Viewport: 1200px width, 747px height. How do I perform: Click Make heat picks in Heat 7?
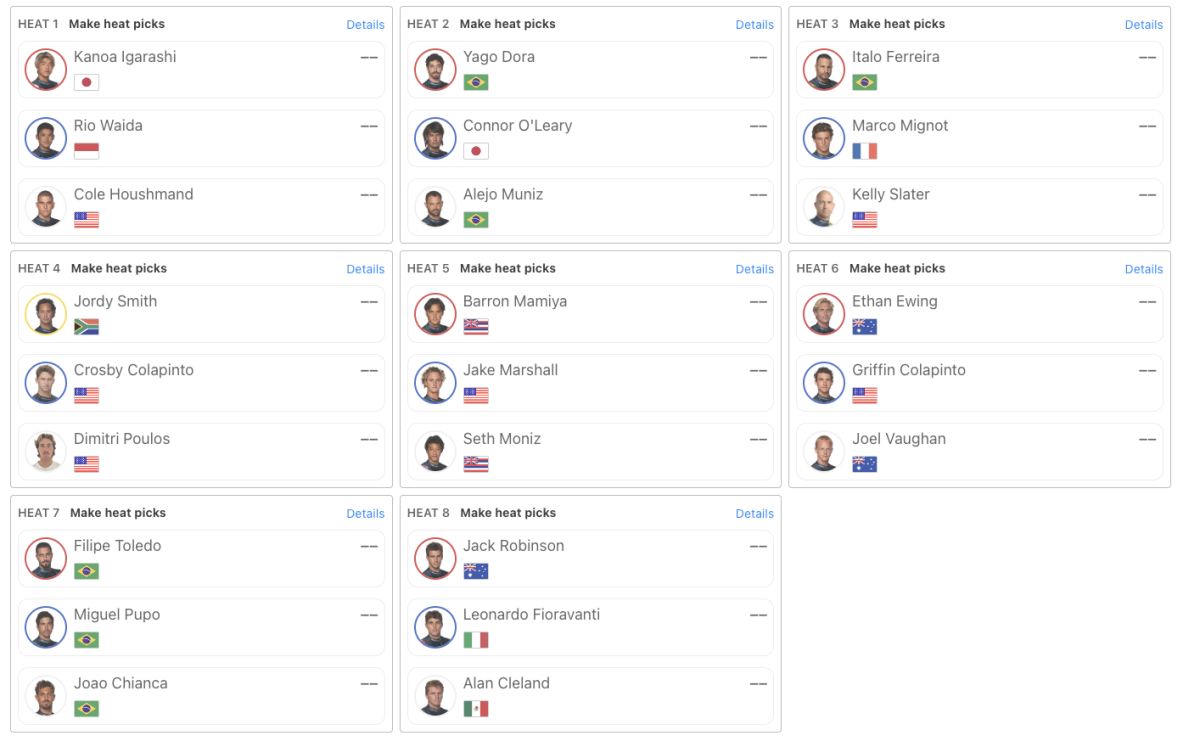pos(118,513)
